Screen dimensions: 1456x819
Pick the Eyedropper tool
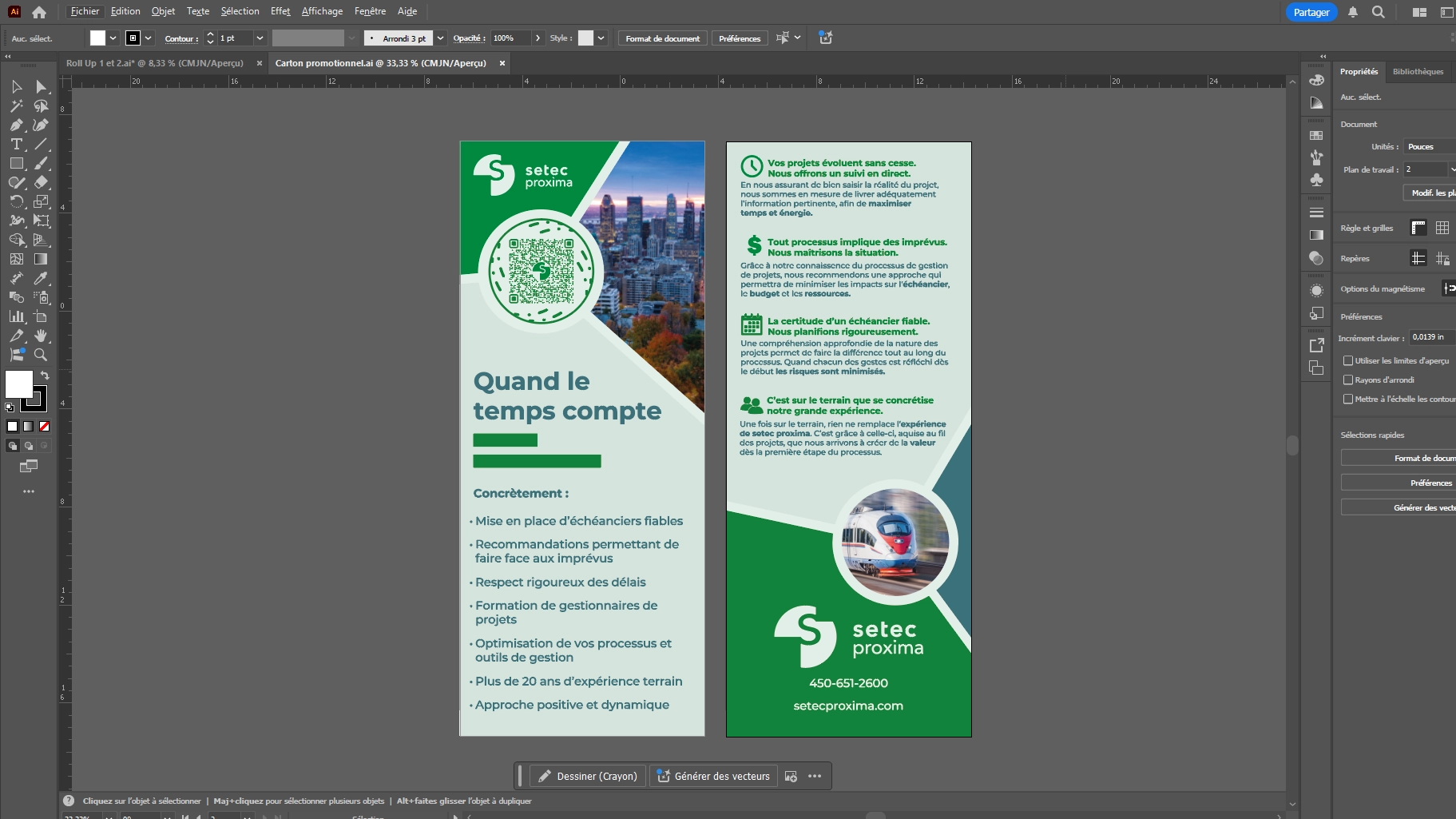[x=41, y=278]
